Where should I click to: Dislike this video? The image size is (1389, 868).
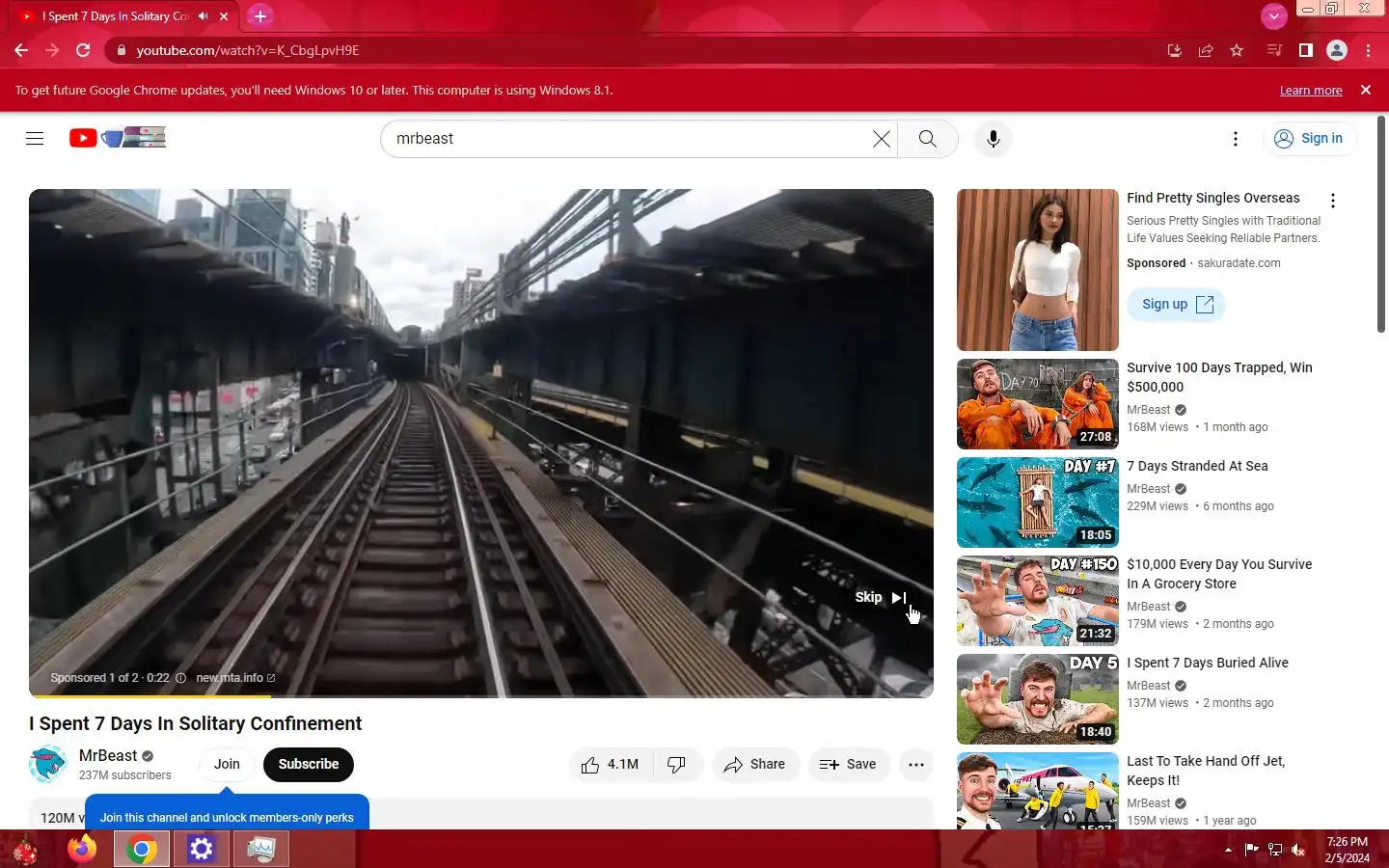(x=677, y=764)
